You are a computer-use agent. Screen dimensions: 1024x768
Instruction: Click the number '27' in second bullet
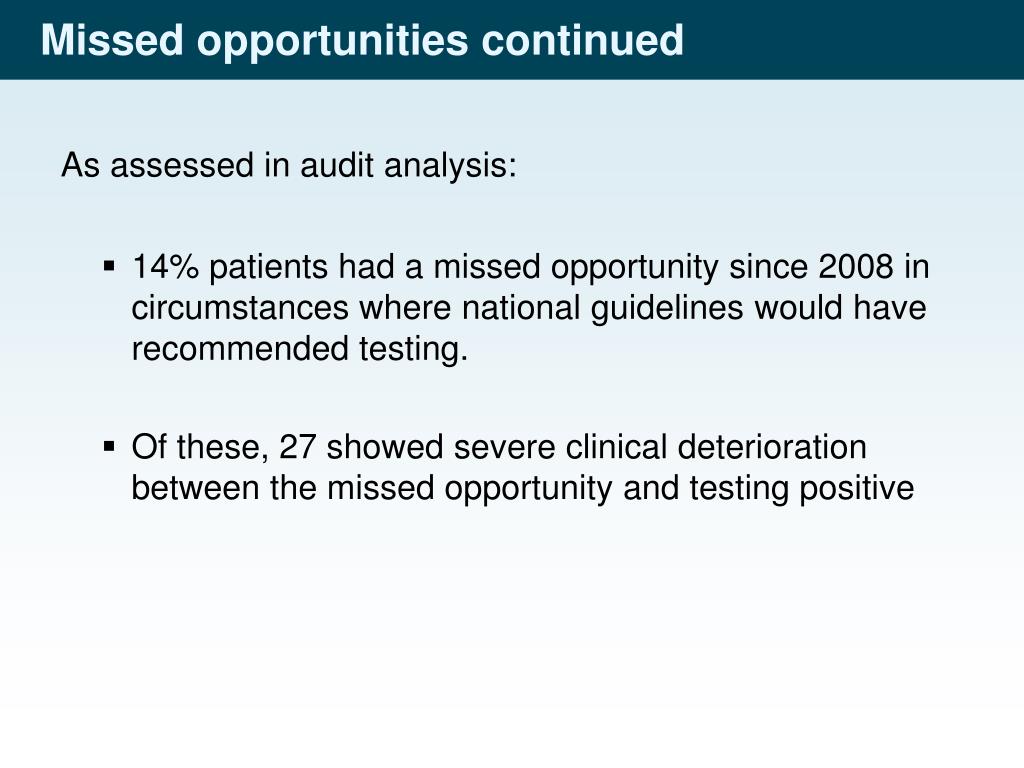click(298, 447)
